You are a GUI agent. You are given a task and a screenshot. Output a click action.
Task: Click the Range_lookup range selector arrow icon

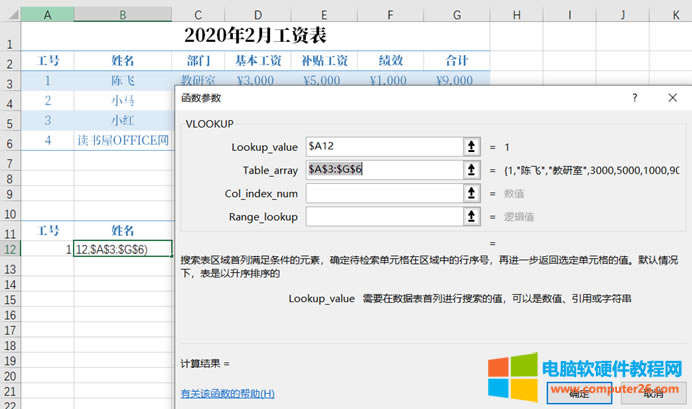[x=471, y=217]
